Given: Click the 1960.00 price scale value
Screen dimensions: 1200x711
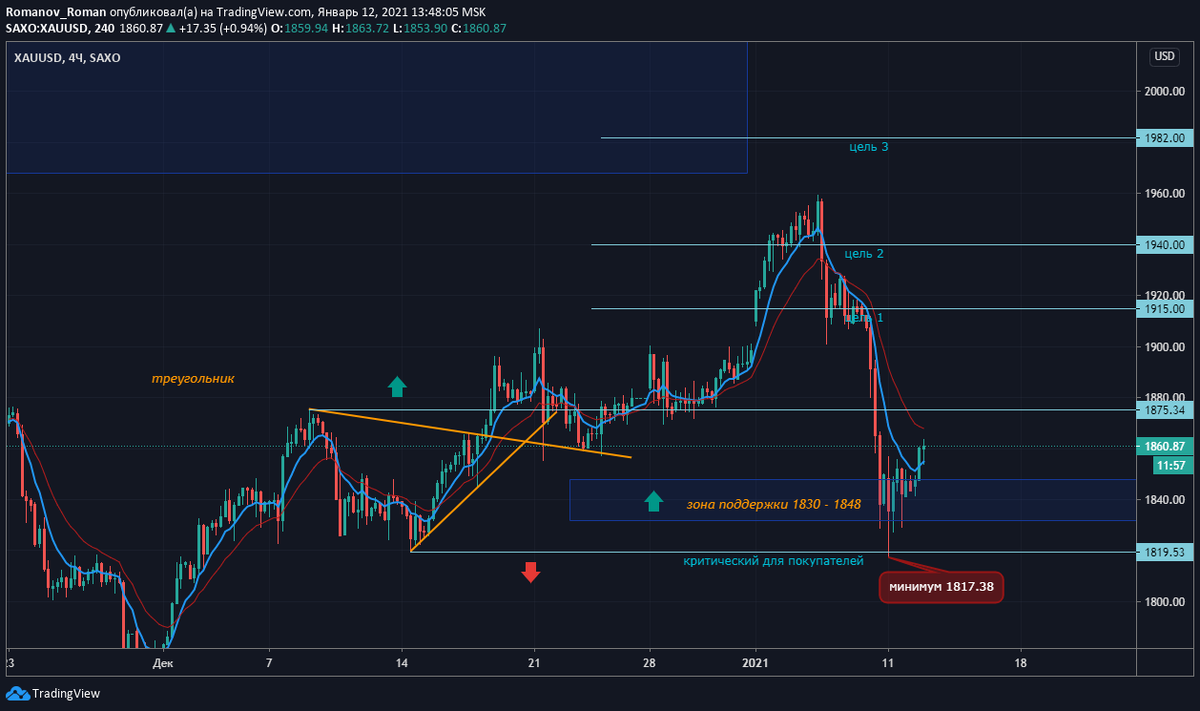Looking at the screenshot, I should (x=1165, y=194).
